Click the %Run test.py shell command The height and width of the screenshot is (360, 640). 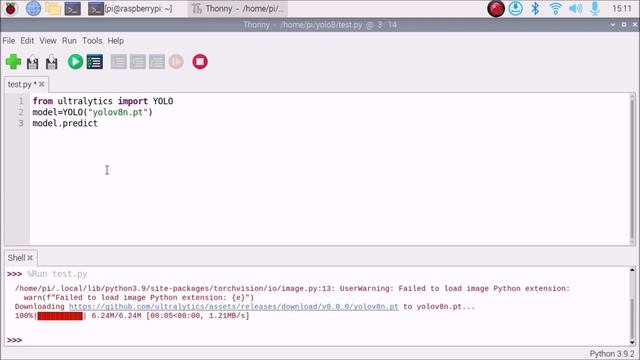click(57, 274)
